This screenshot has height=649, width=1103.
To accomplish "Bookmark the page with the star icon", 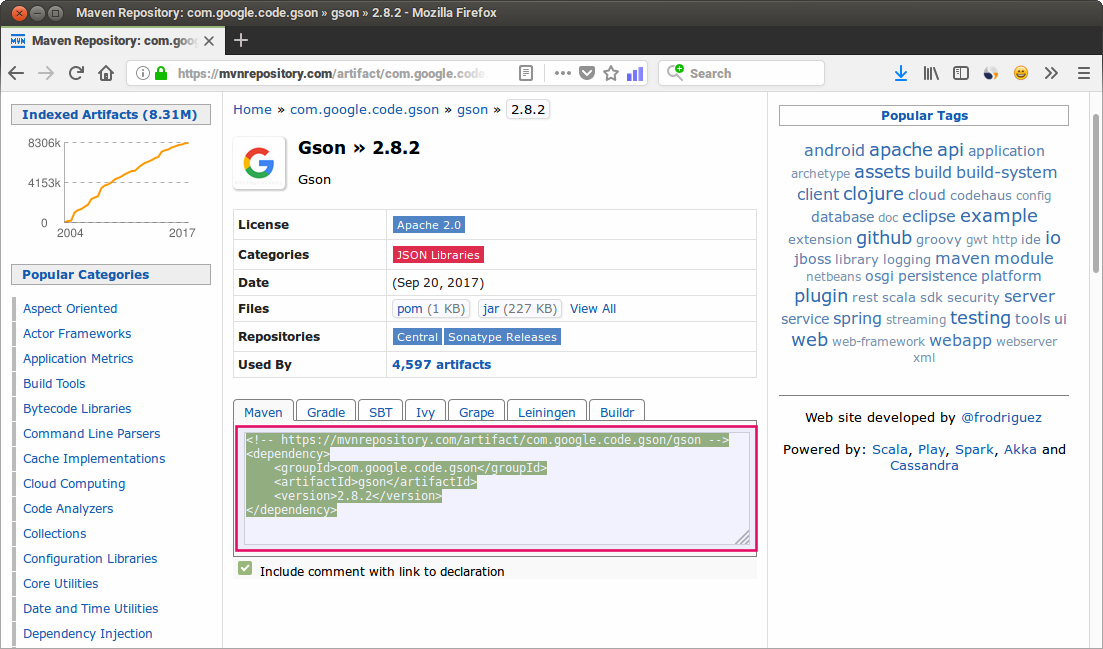I will 611,73.
